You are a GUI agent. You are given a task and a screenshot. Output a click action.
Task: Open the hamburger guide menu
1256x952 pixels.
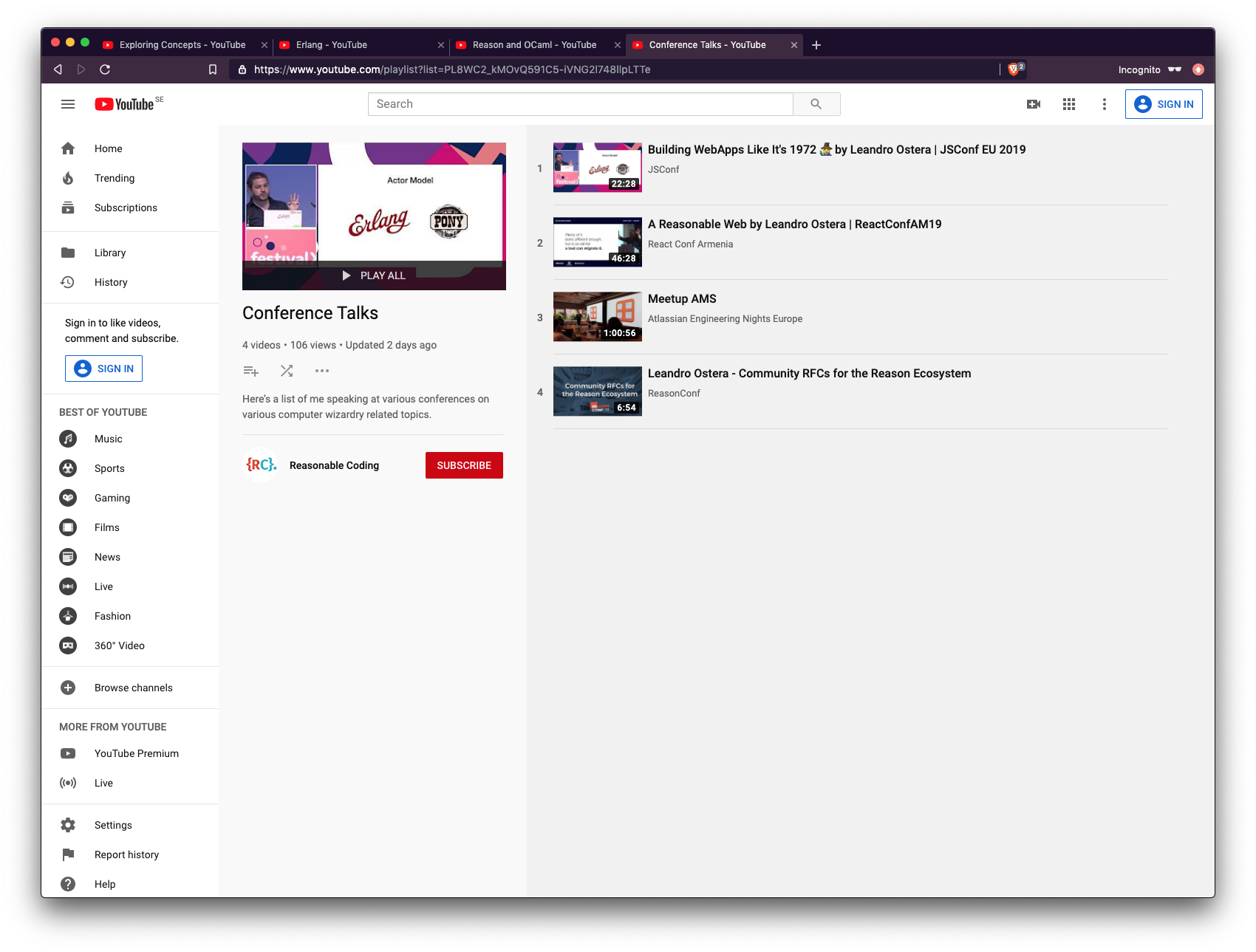coord(68,104)
